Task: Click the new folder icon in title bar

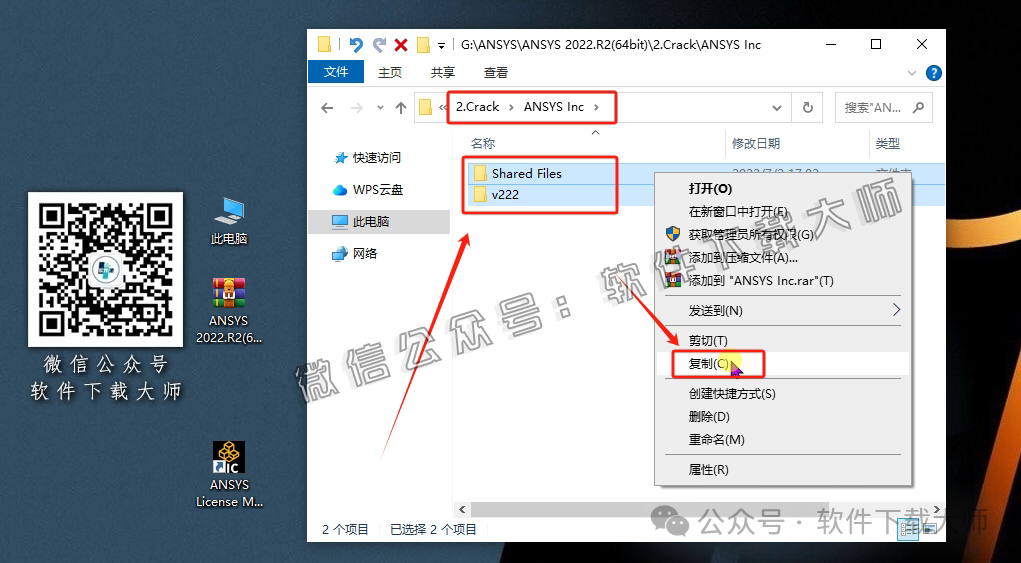Action: coord(423,45)
